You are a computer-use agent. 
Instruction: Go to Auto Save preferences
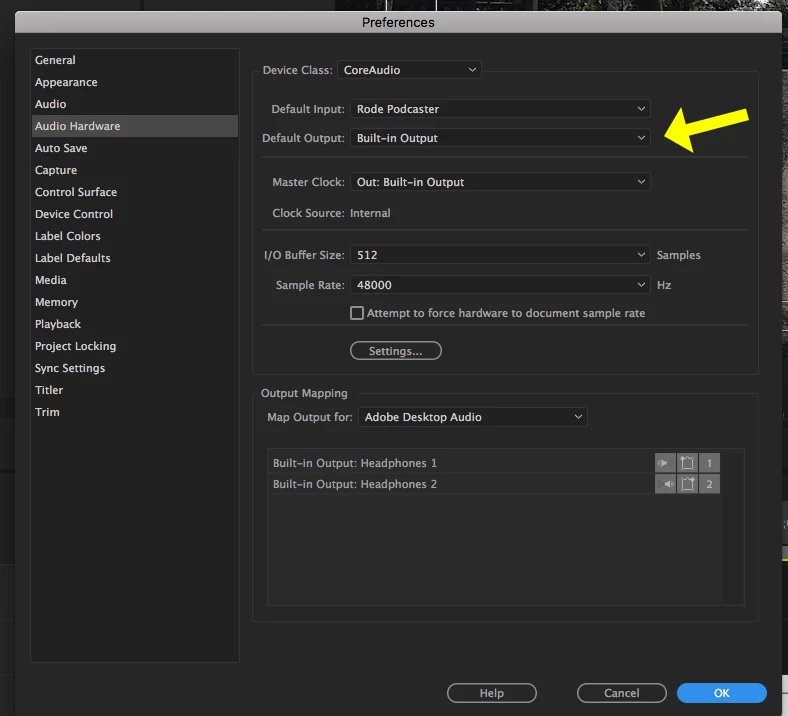point(135,148)
